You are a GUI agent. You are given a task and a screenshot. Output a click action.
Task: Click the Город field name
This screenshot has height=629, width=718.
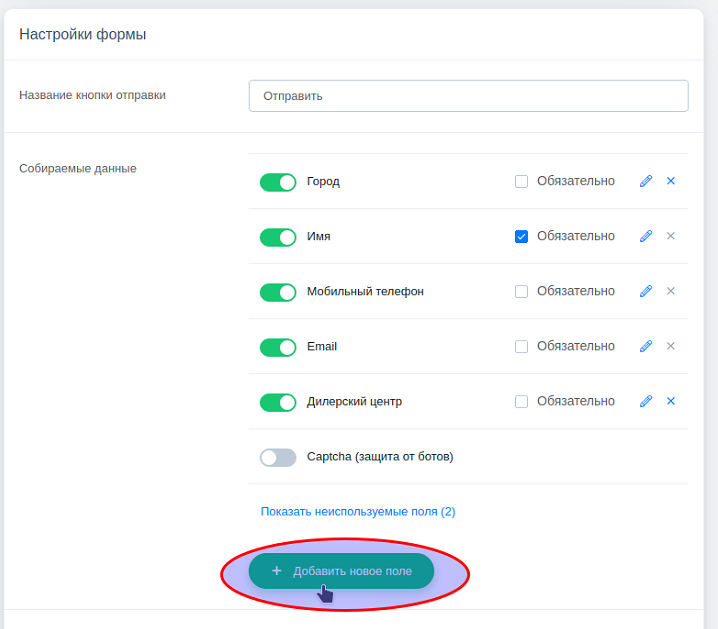(x=323, y=182)
